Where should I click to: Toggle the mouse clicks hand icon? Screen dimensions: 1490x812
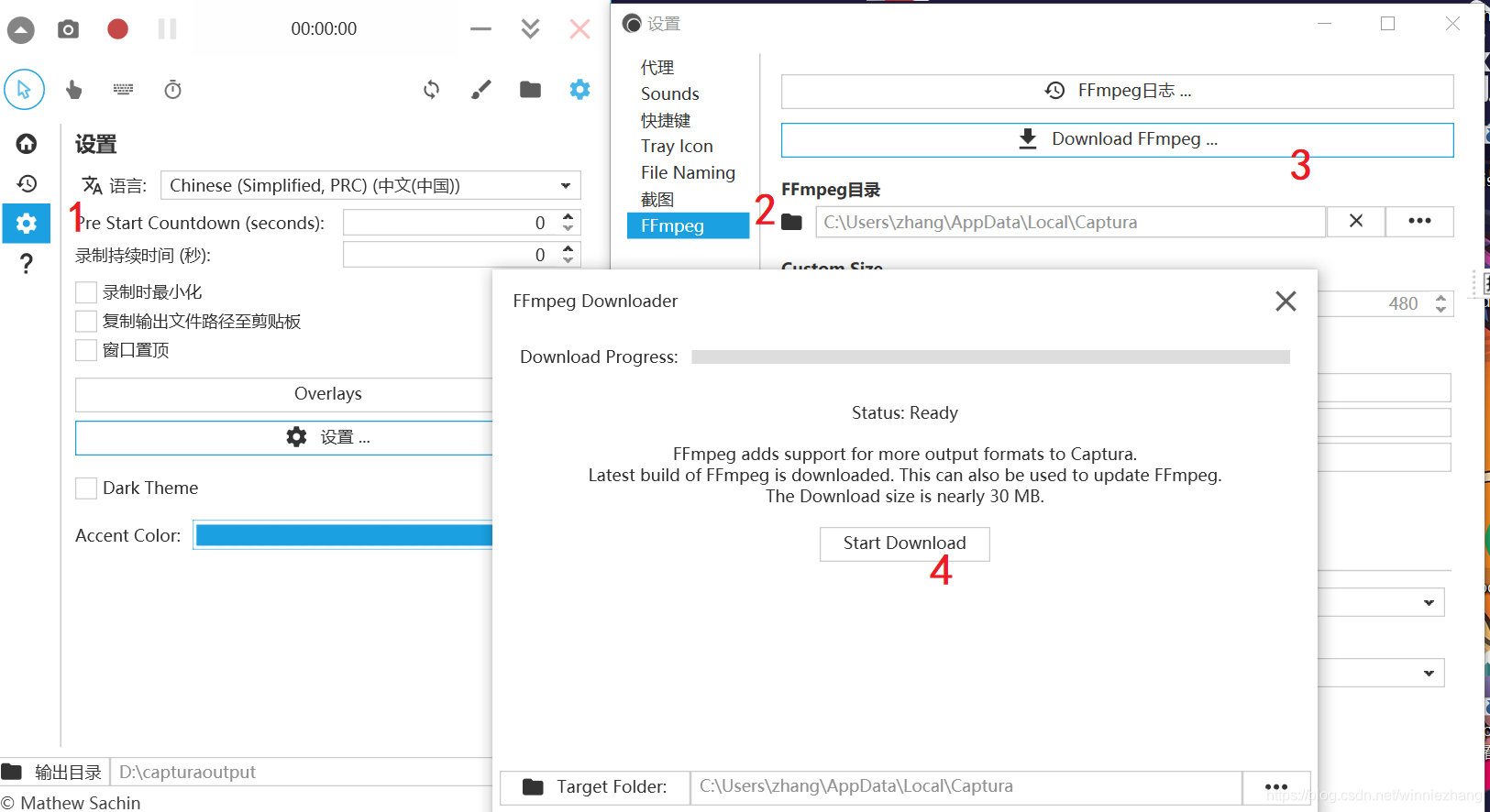pos(74,90)
